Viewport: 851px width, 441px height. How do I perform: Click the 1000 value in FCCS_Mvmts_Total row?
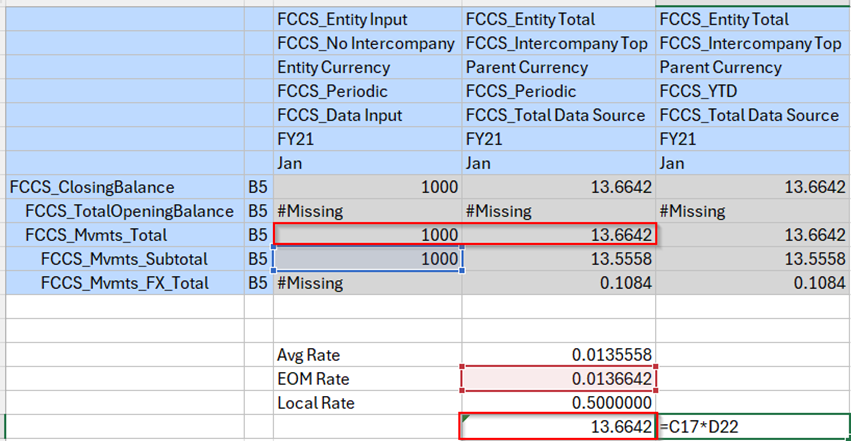367,235
